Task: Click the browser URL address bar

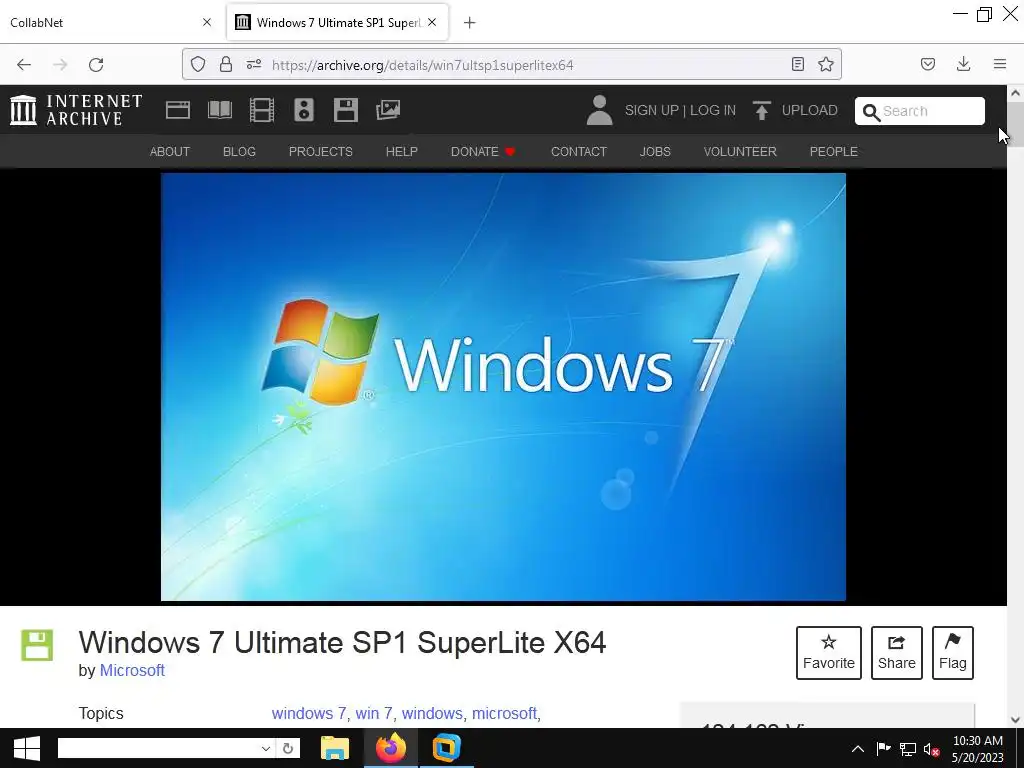Action: tap(511, 65)
